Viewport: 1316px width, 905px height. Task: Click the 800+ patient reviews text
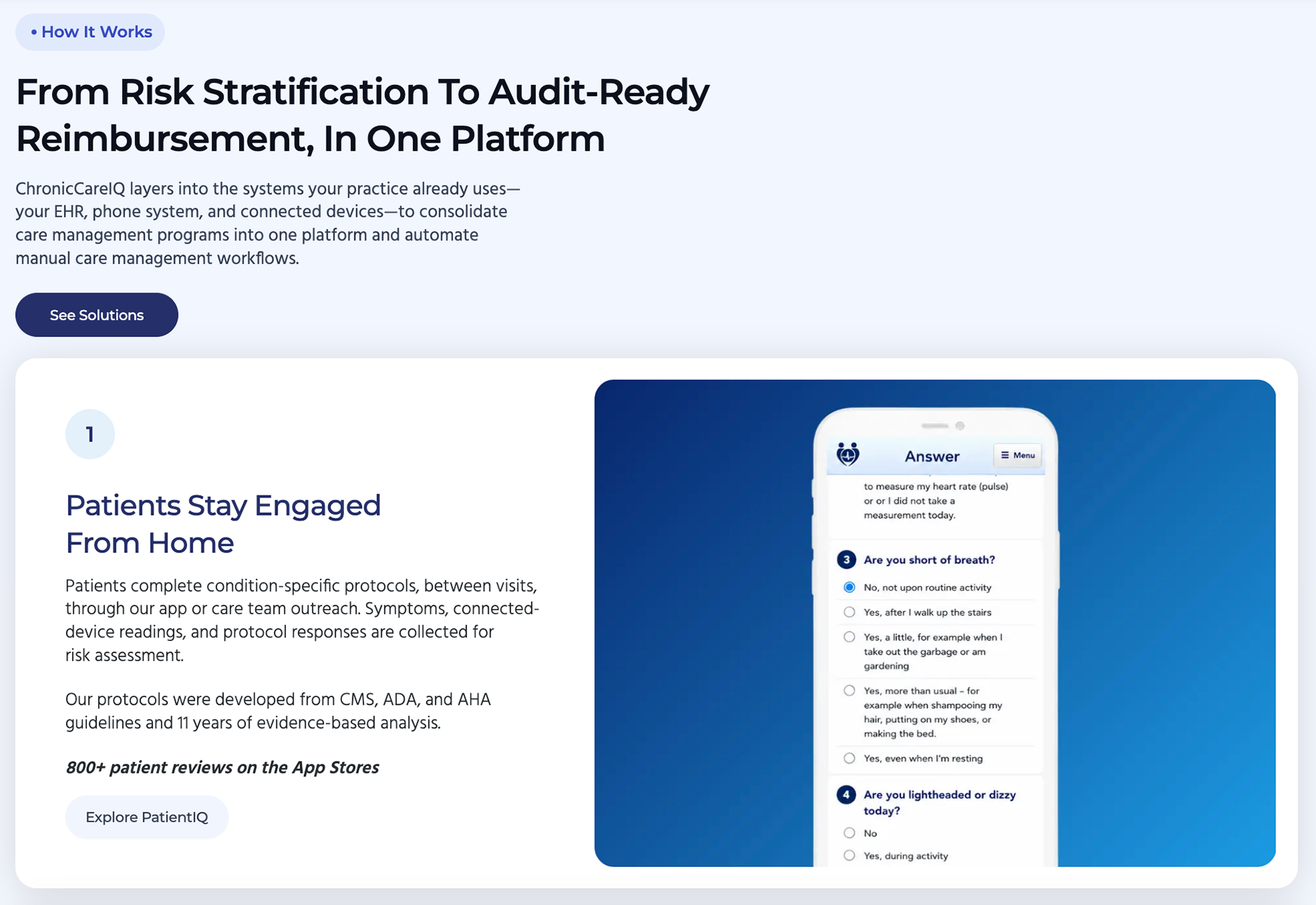point(222,767)
